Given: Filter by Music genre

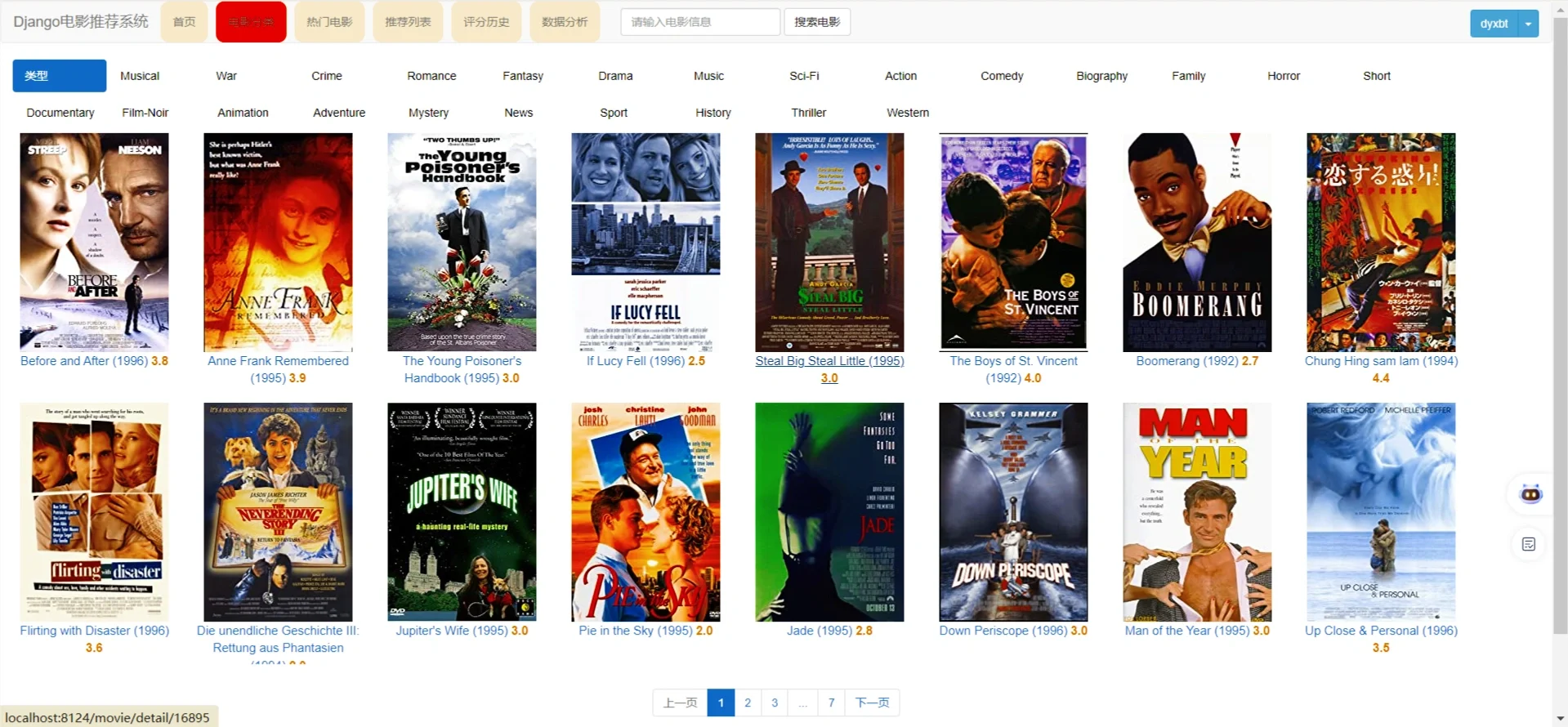Looking at the screenshot, I should [708, 76].
